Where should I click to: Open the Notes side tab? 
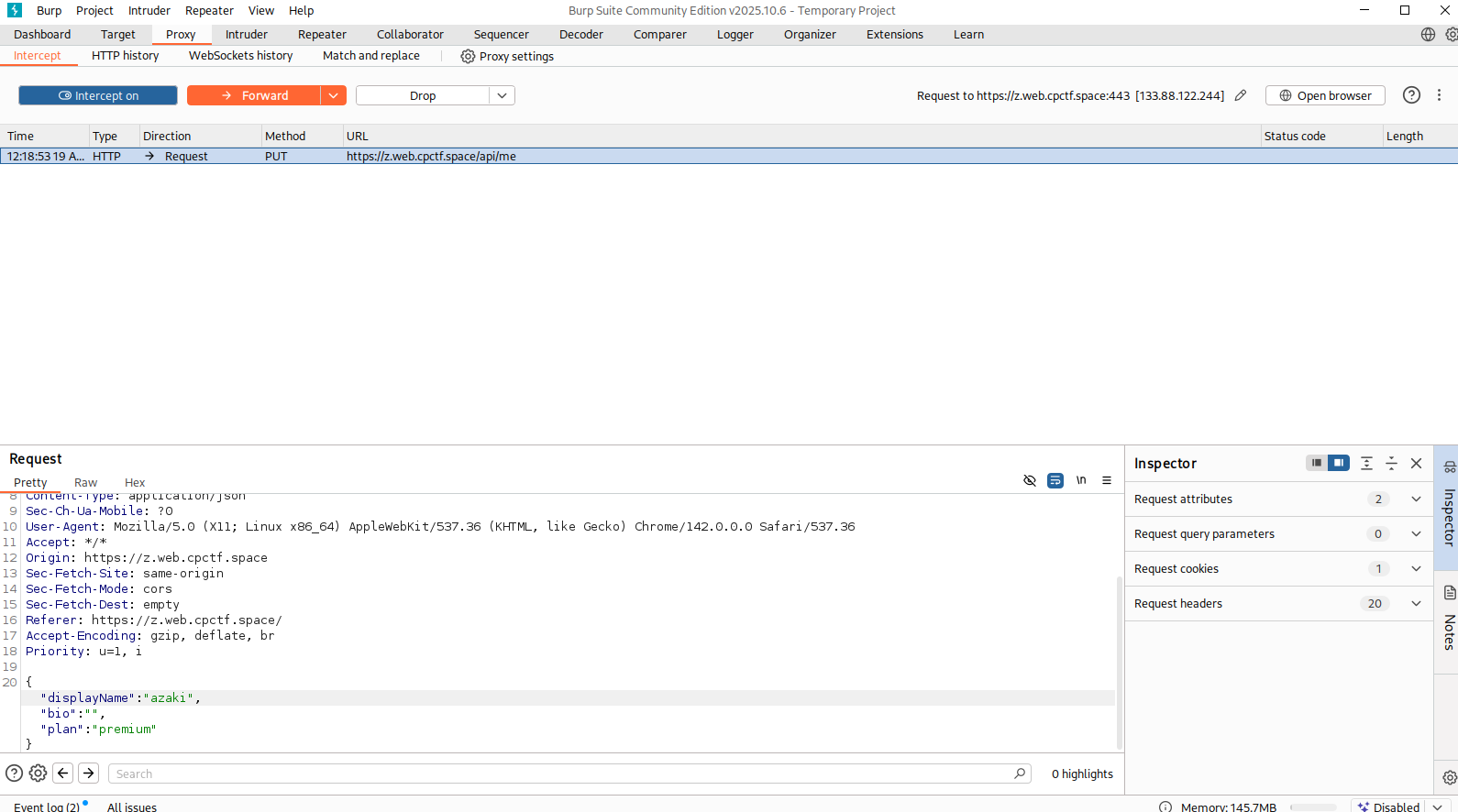click(1448, 622)
